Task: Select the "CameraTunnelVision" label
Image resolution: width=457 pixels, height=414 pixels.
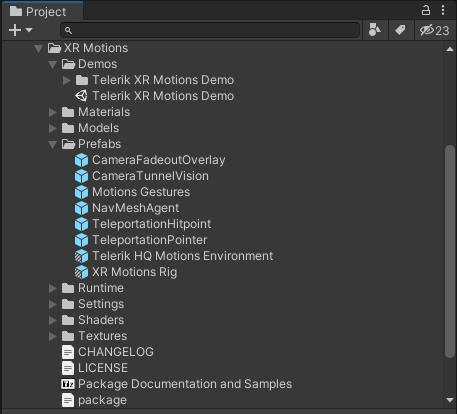Action: (x=150, y=176)
